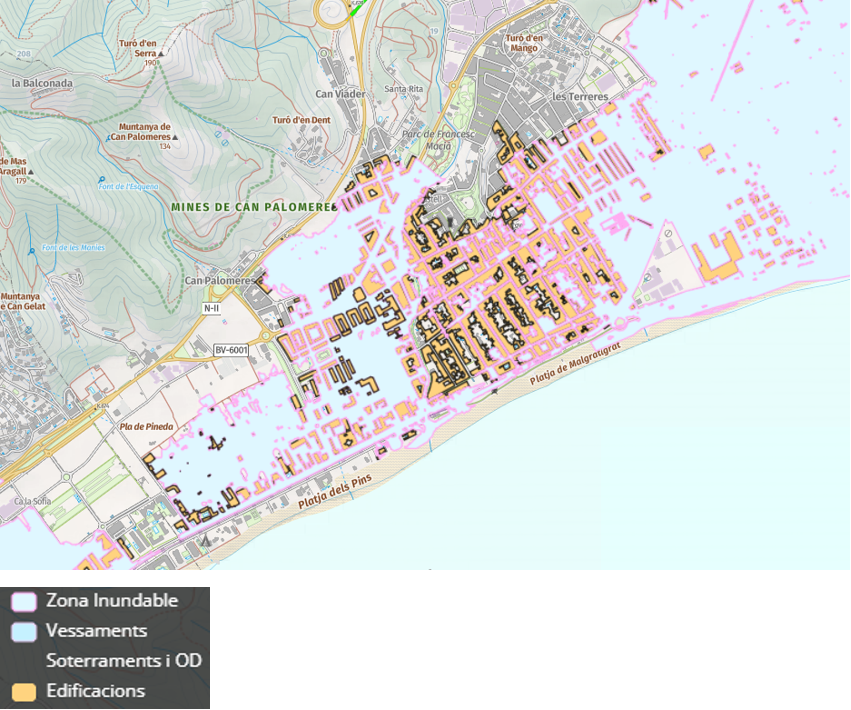This screenshot has width=851, height=710.
Task: Select the Zona Inundable legend label
Action: click(x=112, y=601)
